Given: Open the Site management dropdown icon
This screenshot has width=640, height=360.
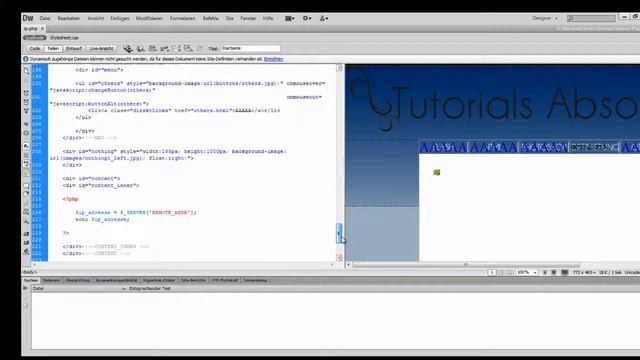Looking at the screenshot, I should tap(324, 18).
